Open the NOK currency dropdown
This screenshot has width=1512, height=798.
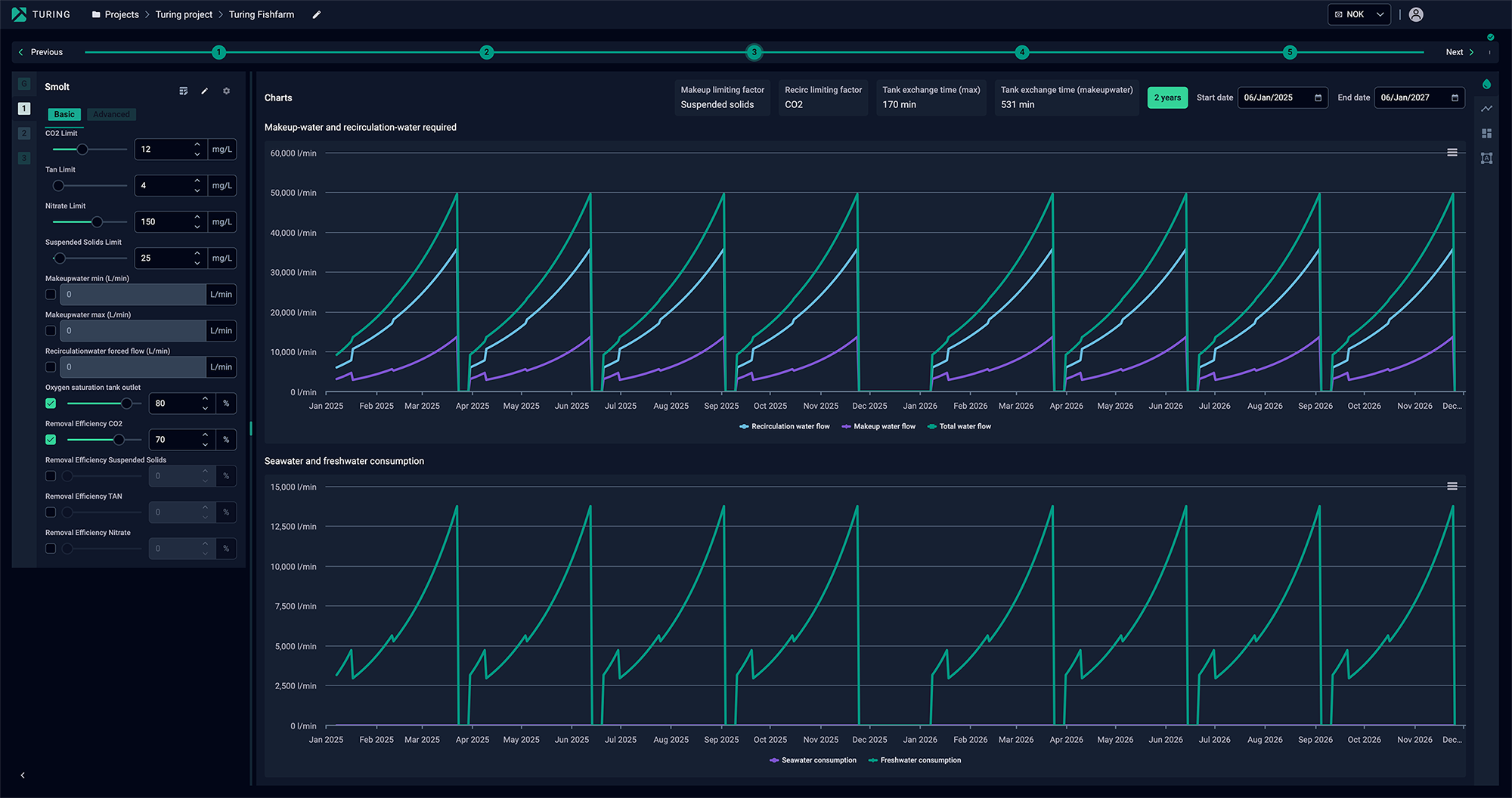tap(1359, 14)
